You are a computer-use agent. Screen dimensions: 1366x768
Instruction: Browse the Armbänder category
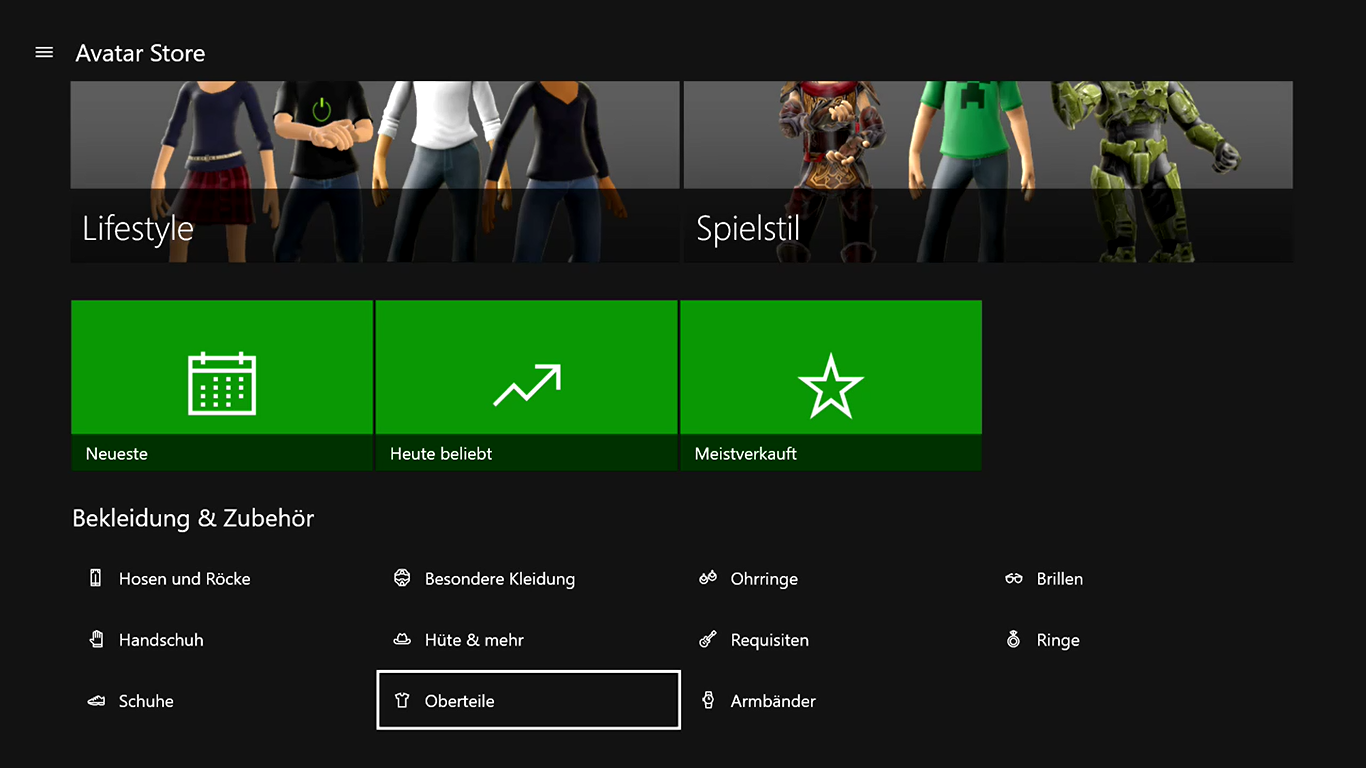(x=772, y=701)
